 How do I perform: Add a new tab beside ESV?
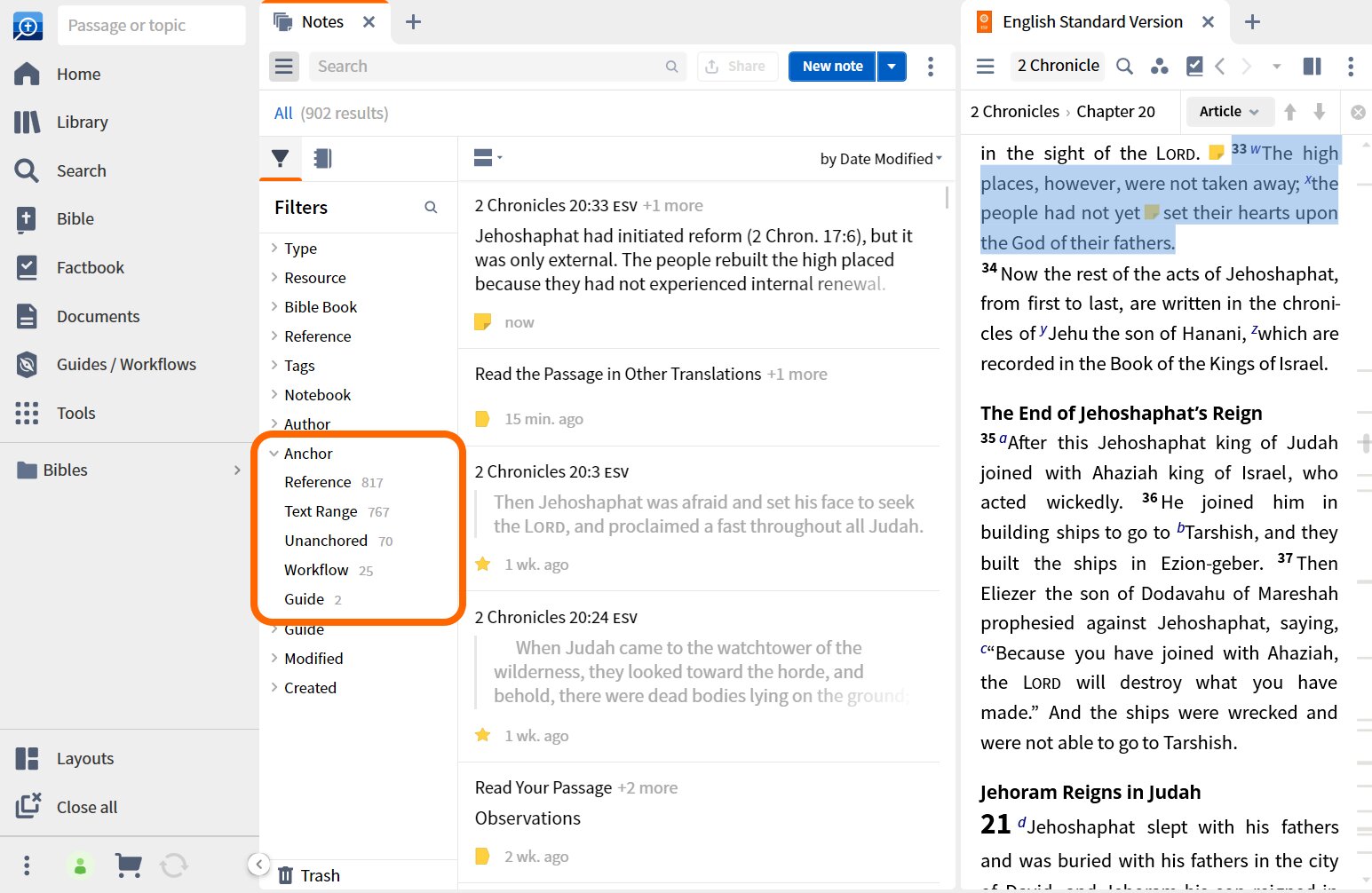point(1252,22)
